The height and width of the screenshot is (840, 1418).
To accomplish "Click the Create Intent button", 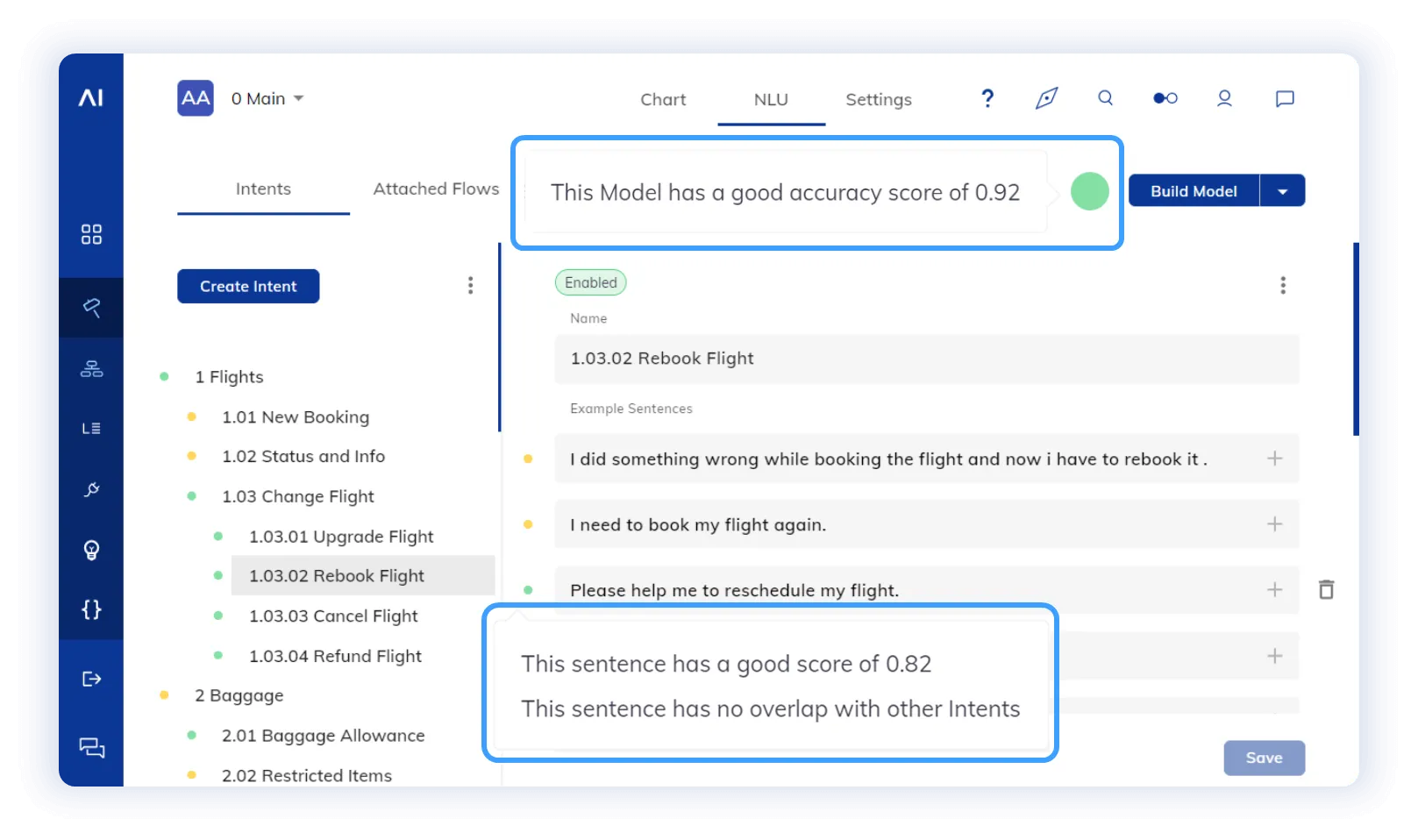I will 248,286.
